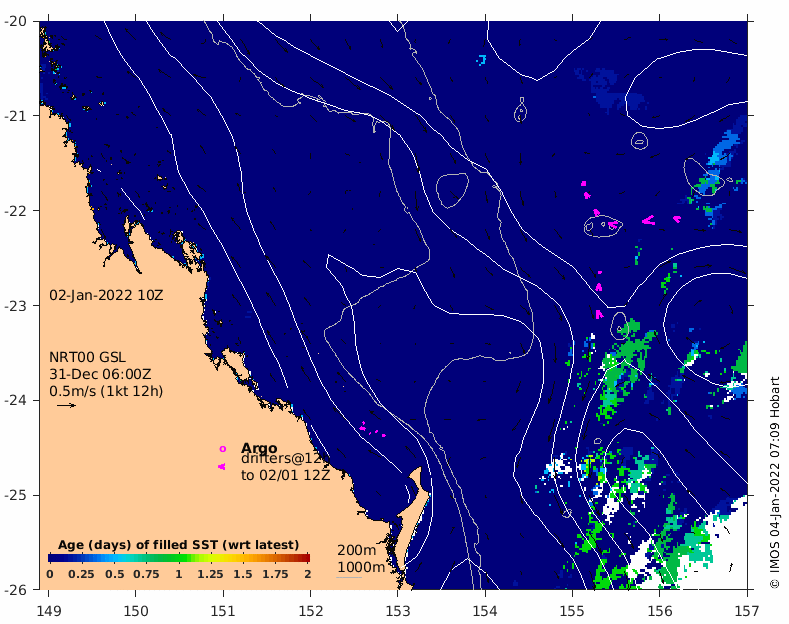
Task: Select the NRT00 GSL label
Action: point(87,357)
